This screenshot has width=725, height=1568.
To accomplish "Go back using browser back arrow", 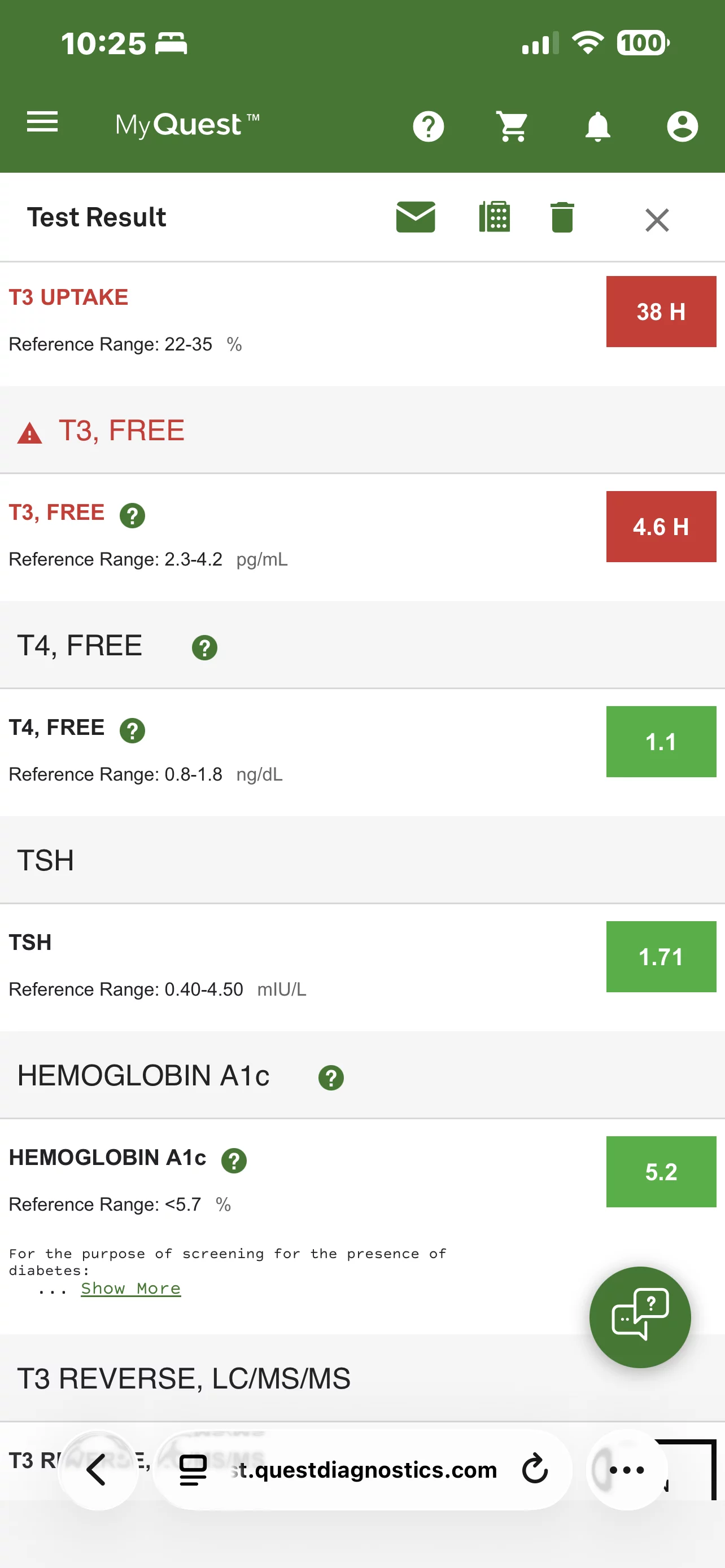I will point(97,1470).
